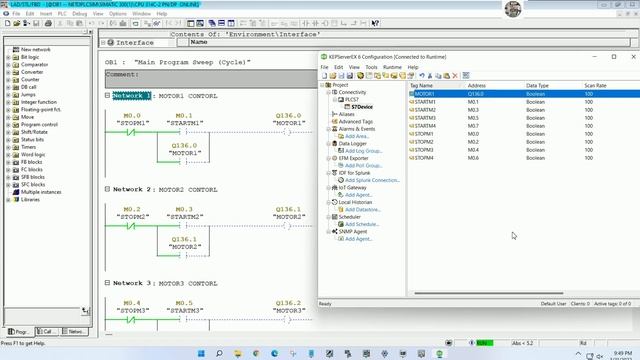Select Advanced Tags in project tree
This screenshot has width=640, height=360.
tap(356, 122)
